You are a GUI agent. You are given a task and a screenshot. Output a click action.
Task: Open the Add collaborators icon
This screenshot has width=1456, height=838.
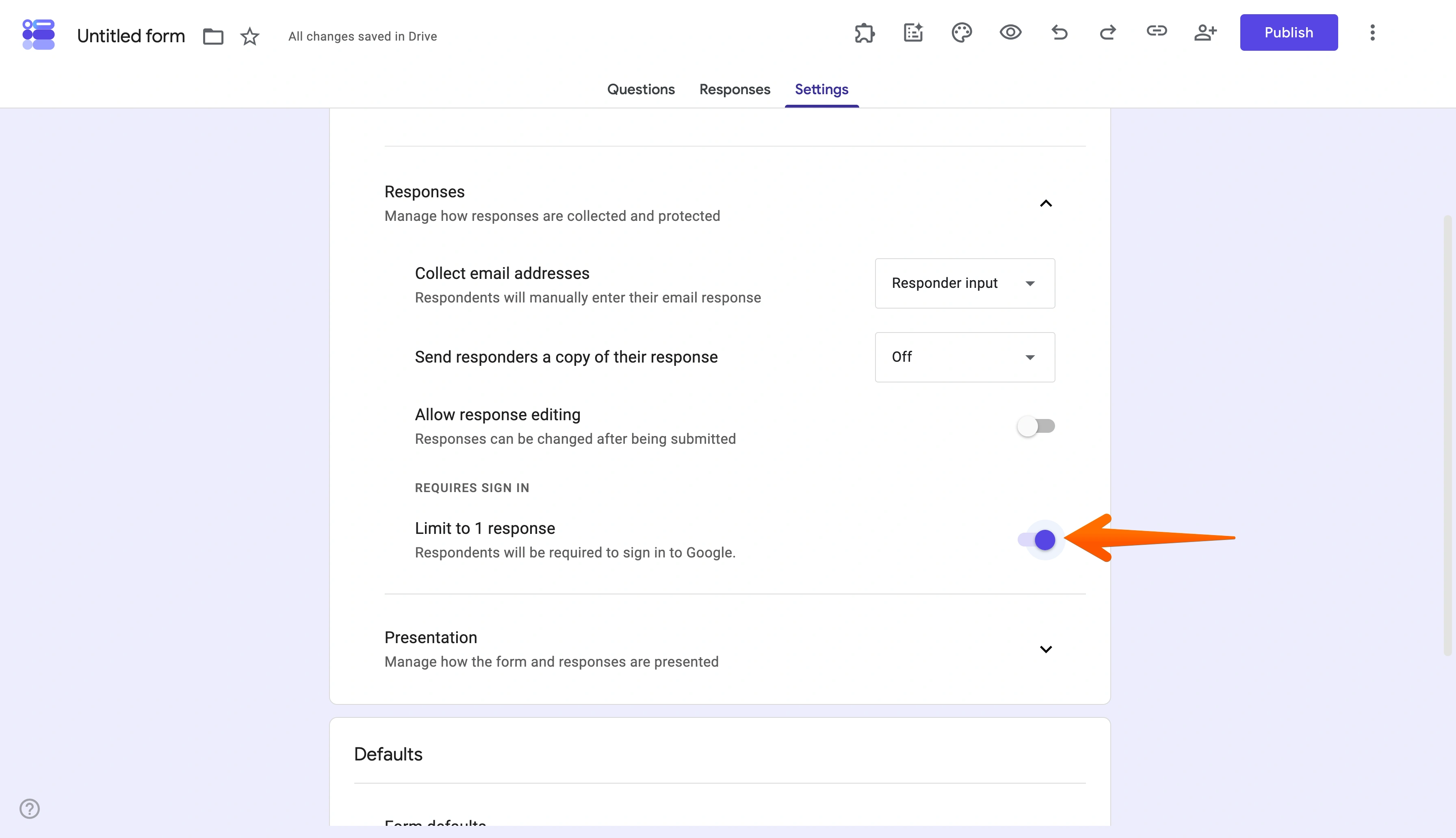pyautogui.click(x=1205, y=32)
